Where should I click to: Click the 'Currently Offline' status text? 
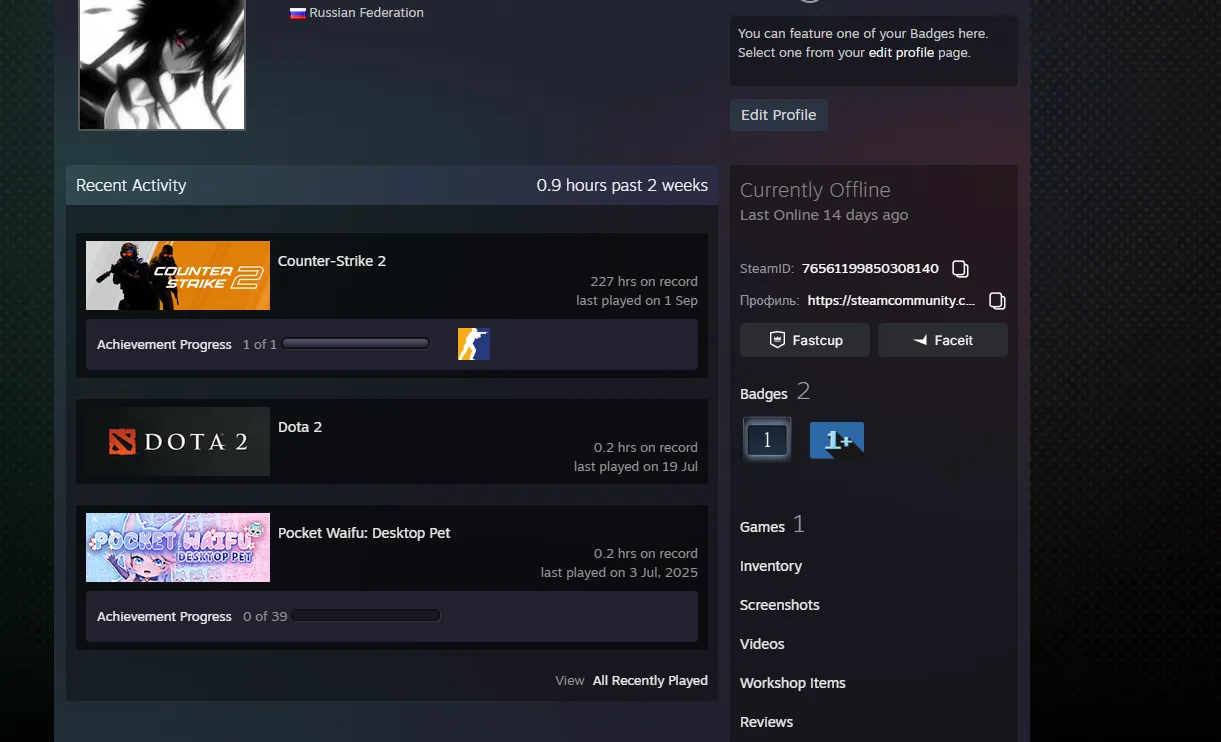coord(815,190)
